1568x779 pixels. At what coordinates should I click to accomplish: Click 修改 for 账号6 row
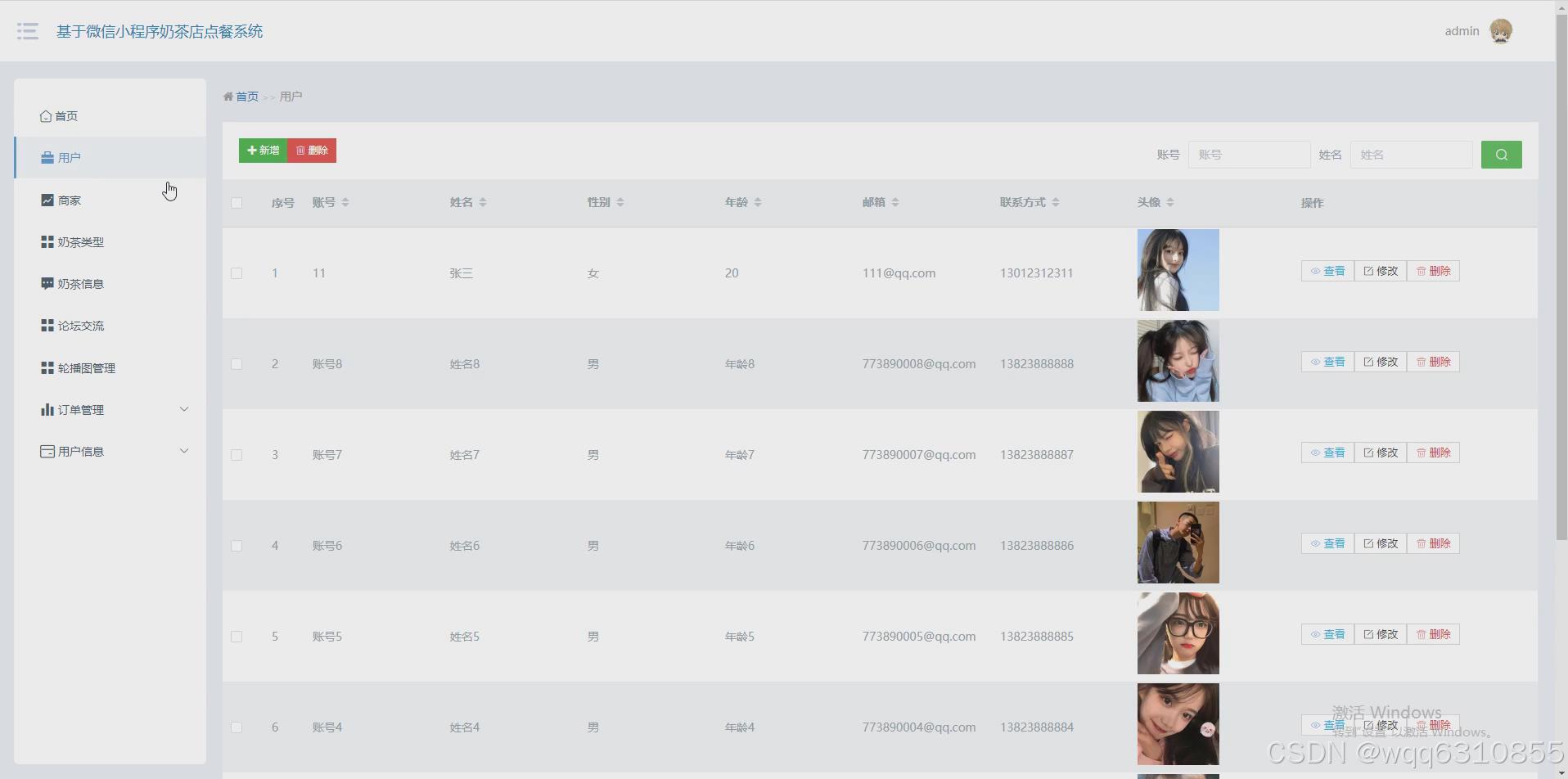[1381, 543]
